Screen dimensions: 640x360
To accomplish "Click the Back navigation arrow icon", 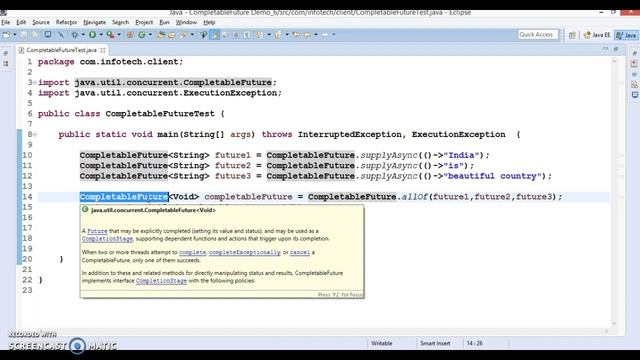I will [x=307, y=35].
